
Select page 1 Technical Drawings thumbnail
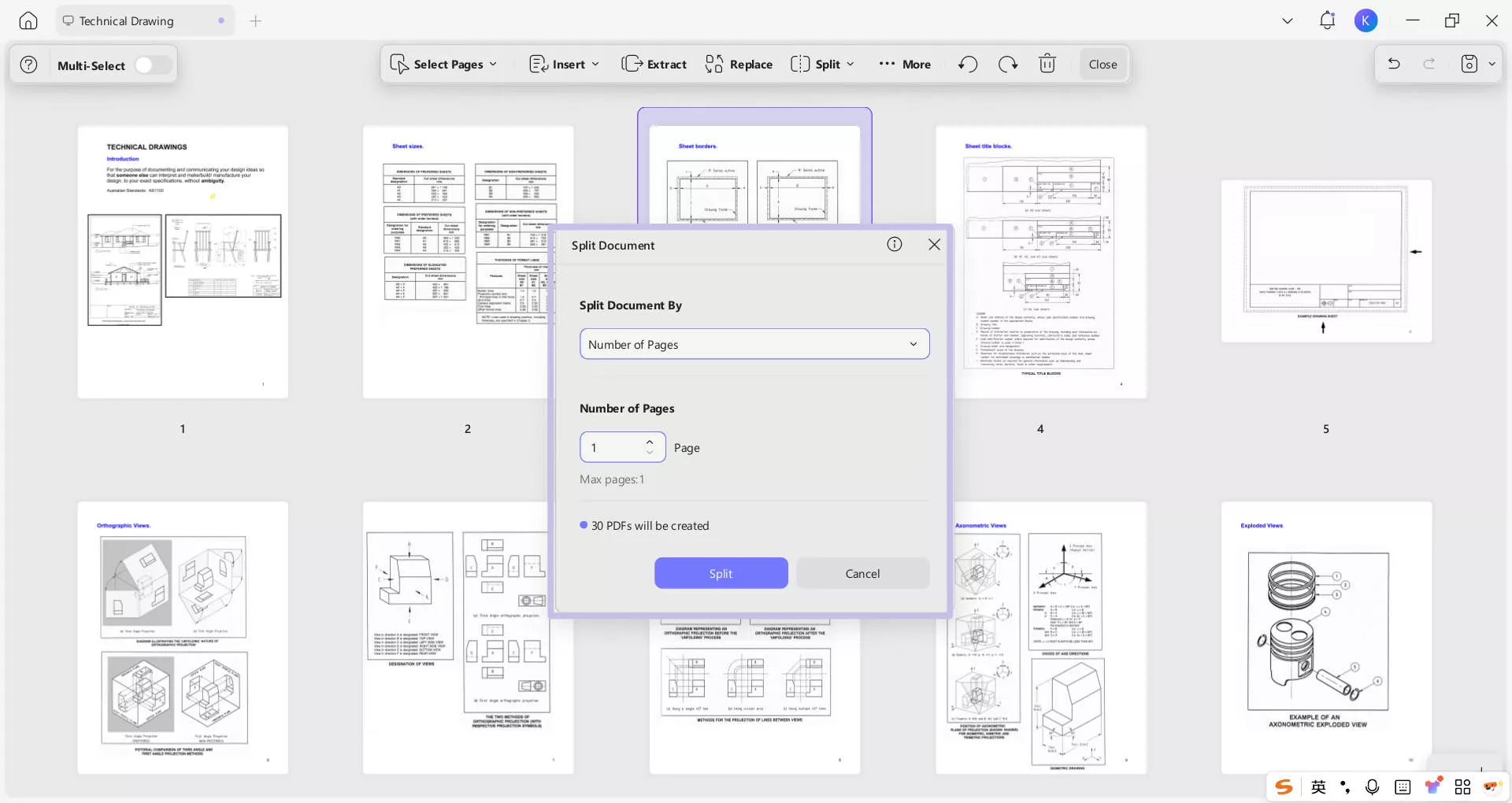click(x=183, y=262)
